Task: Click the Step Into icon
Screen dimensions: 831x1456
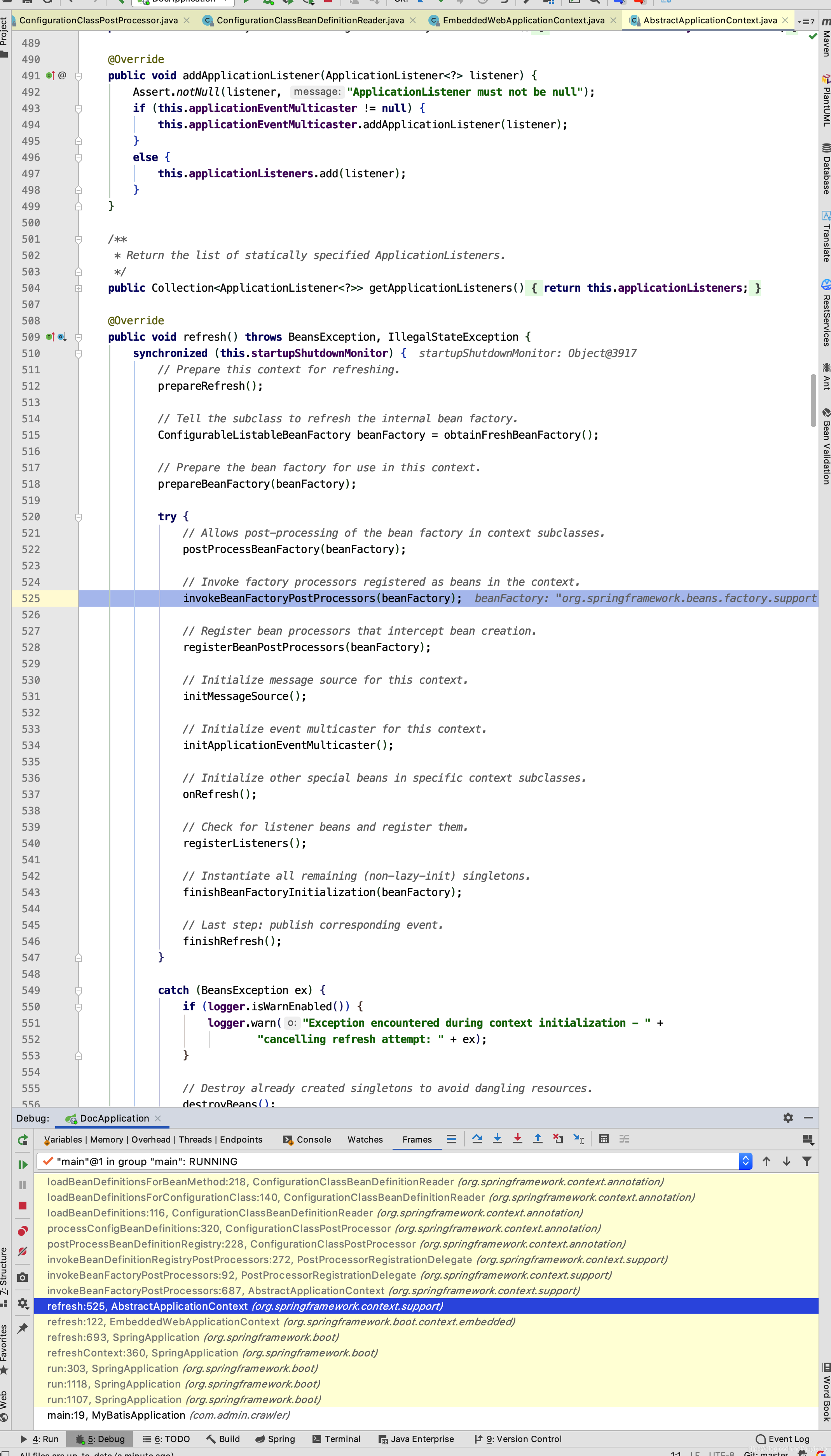Action: 497,1139
